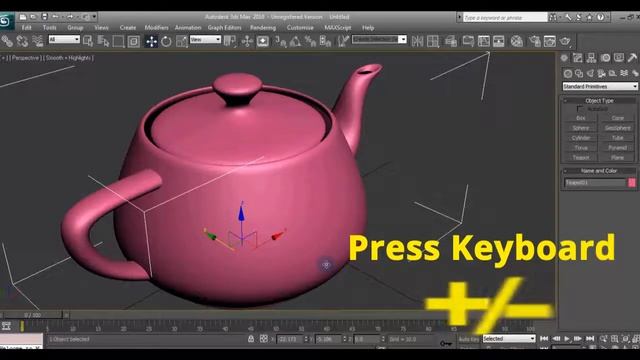The image size is (640, 360).
Task: Switch to the Utilities hammer tab
Action: [633, 58]
